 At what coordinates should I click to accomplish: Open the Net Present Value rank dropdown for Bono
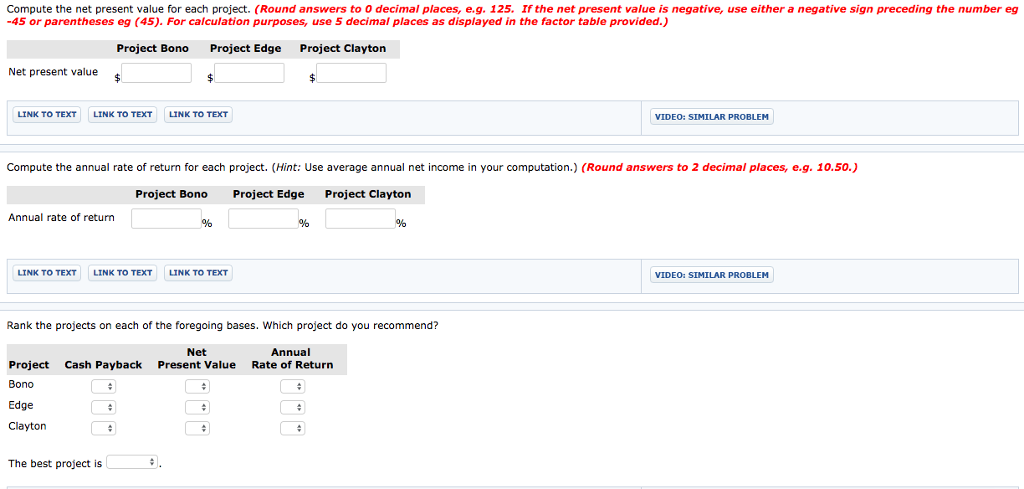197,386
